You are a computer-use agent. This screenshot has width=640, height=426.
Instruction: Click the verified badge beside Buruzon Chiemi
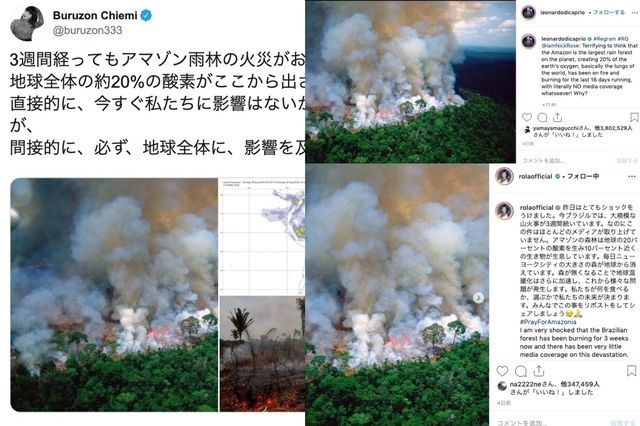pos(146,16)
